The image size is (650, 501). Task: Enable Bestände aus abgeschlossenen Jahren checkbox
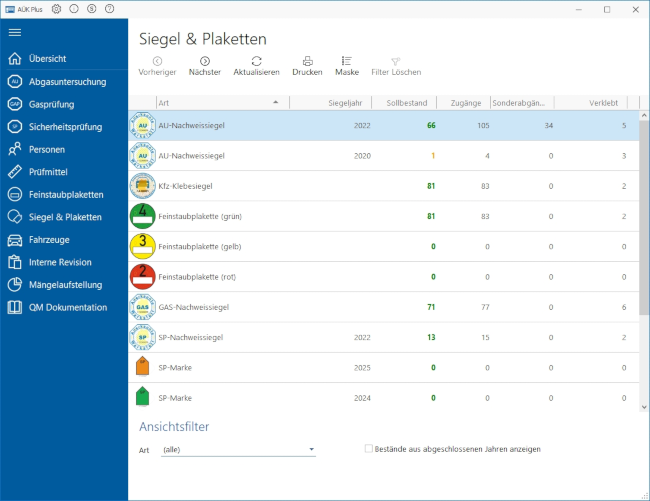point(369,450)
